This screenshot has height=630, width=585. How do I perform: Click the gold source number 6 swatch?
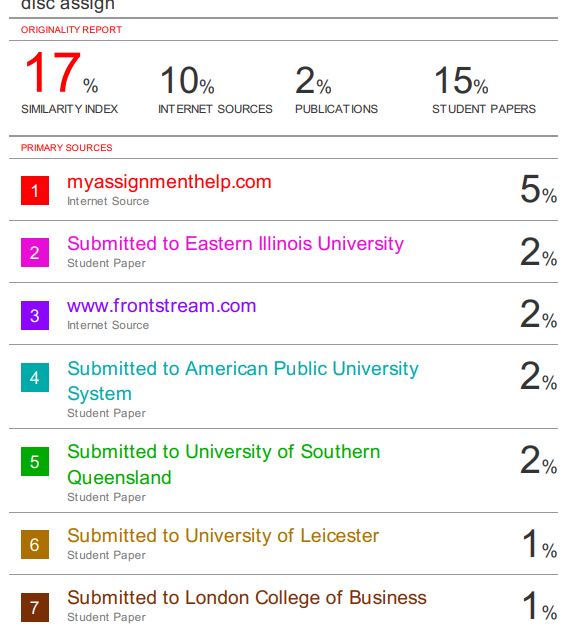35,544
